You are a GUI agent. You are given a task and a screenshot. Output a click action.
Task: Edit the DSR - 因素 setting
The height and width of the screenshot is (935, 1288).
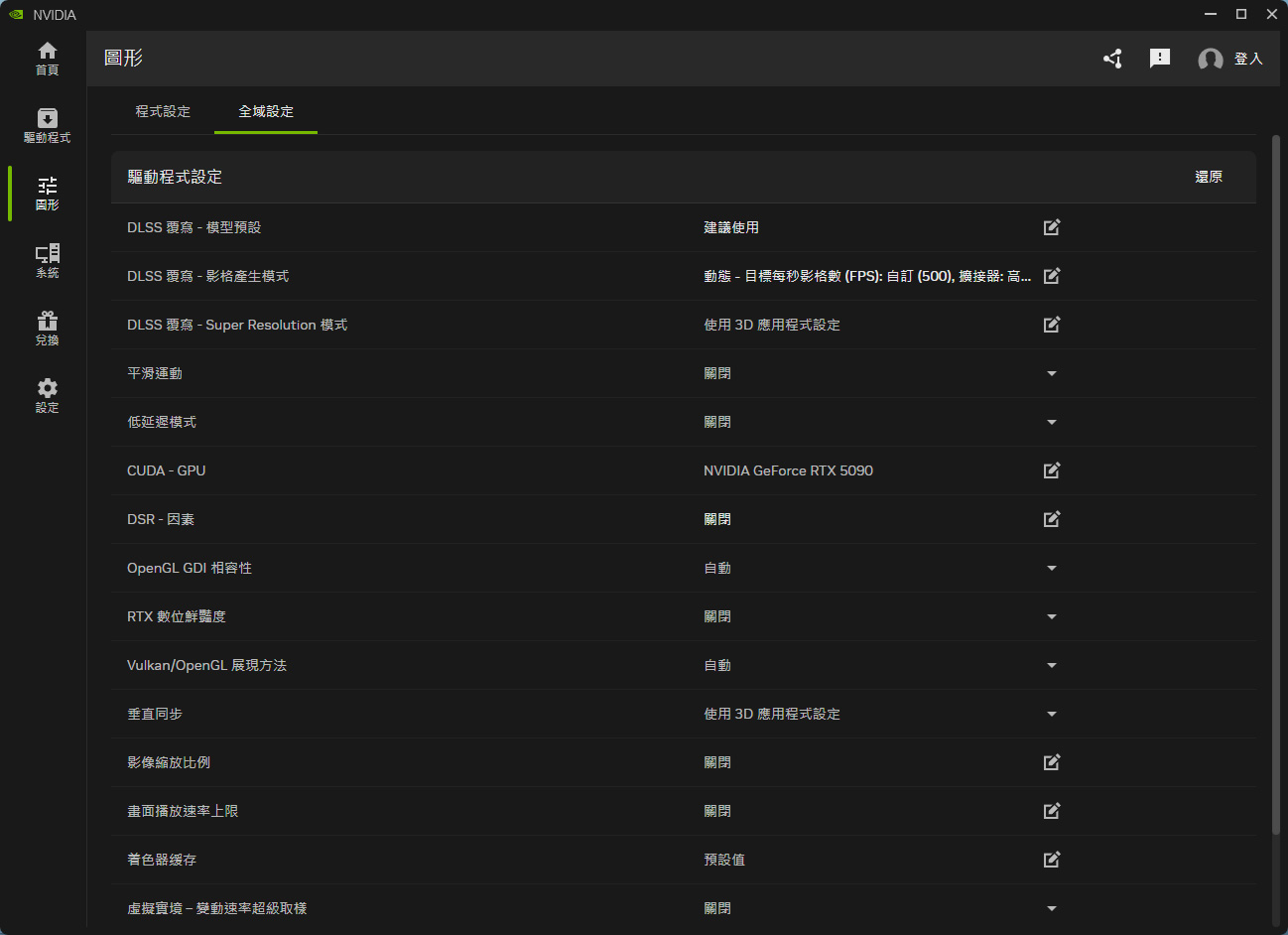click(1052, 519)
